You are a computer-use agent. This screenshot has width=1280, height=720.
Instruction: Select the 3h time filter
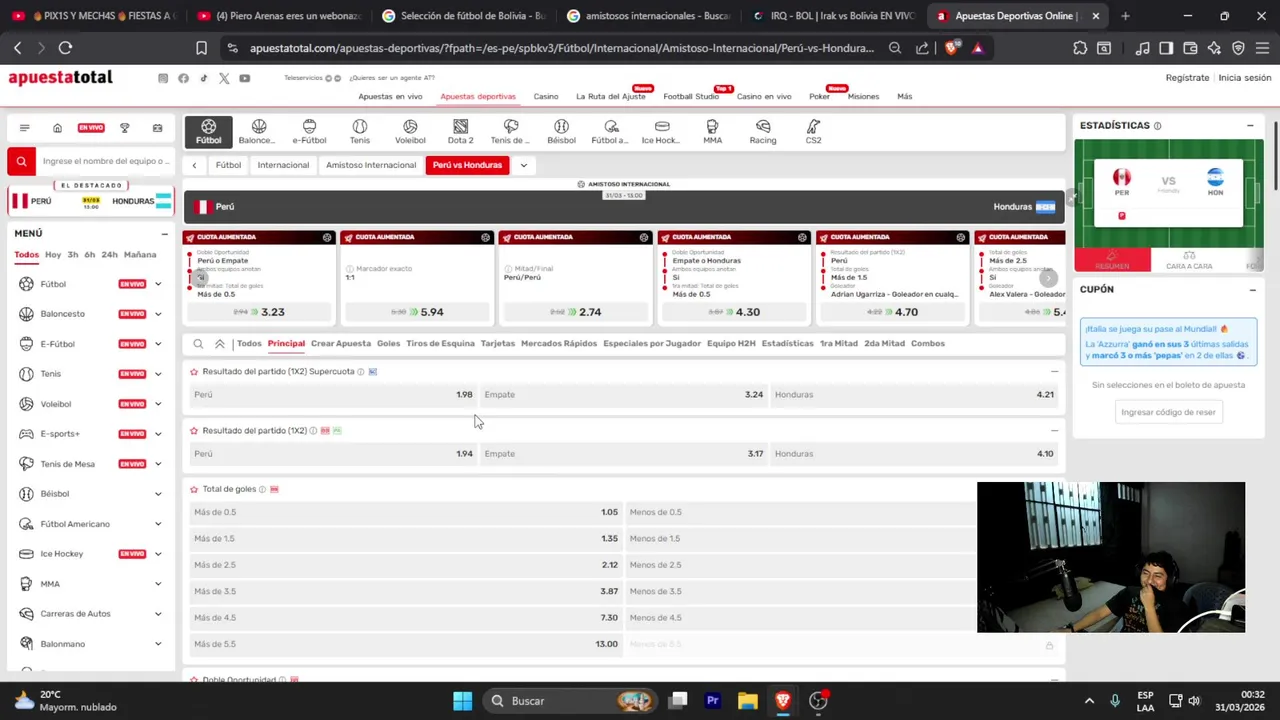click(73, 255)
